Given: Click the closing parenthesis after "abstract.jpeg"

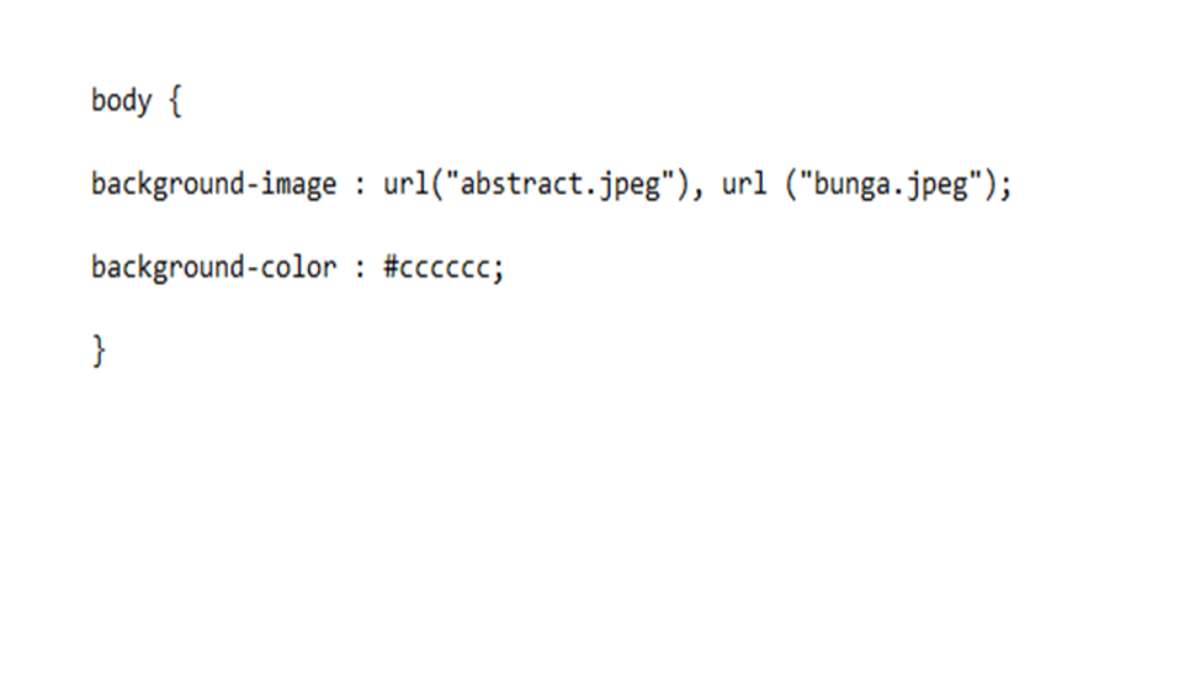Looking at the screenshot, I should pyautogui.click(x=684, y=185).
